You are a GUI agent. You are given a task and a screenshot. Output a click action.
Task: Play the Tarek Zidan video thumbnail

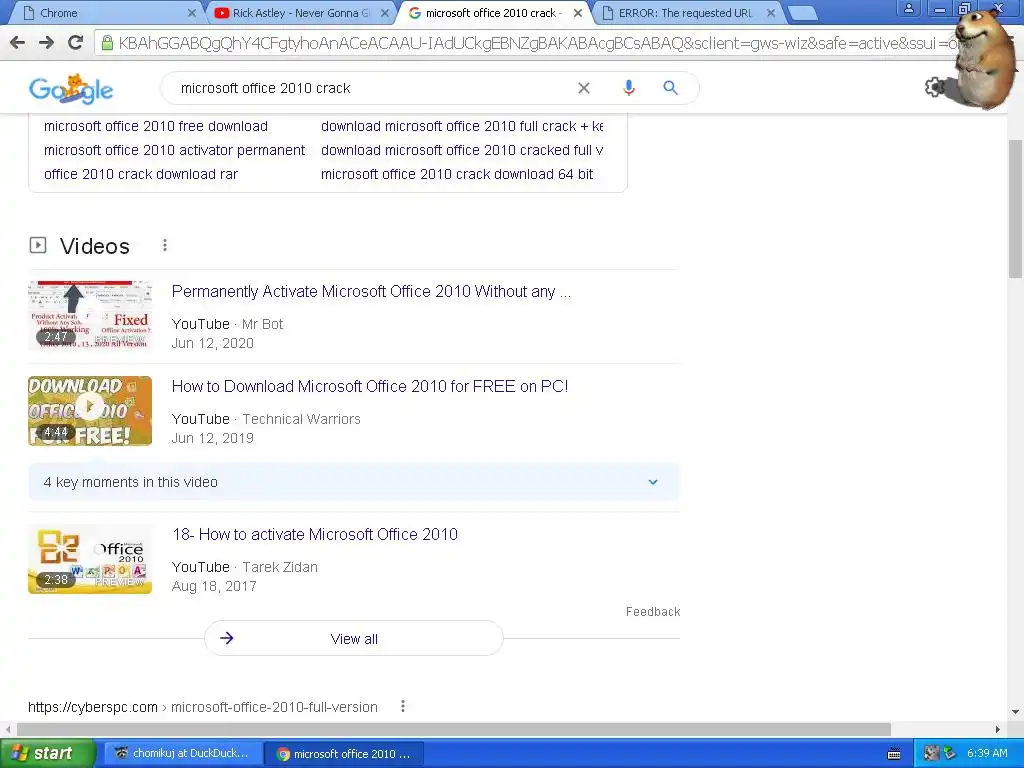pos(90,559)
